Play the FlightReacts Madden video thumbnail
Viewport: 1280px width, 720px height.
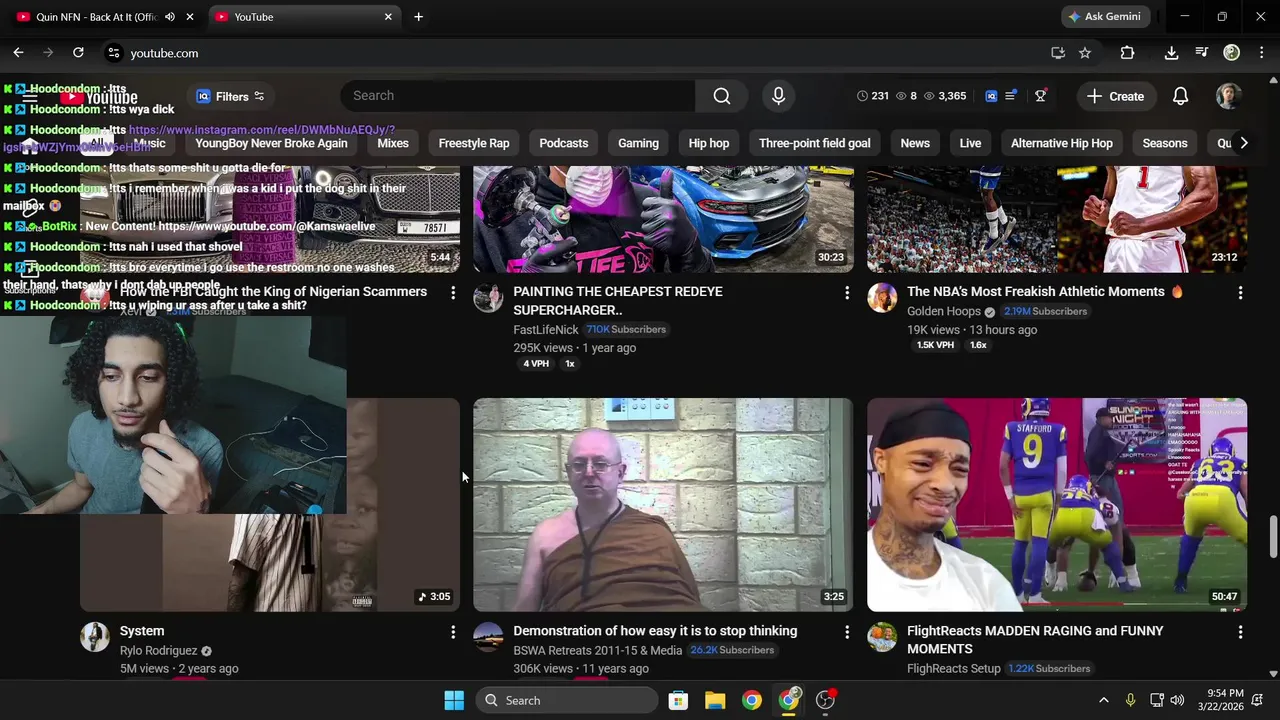point(1057,505)
